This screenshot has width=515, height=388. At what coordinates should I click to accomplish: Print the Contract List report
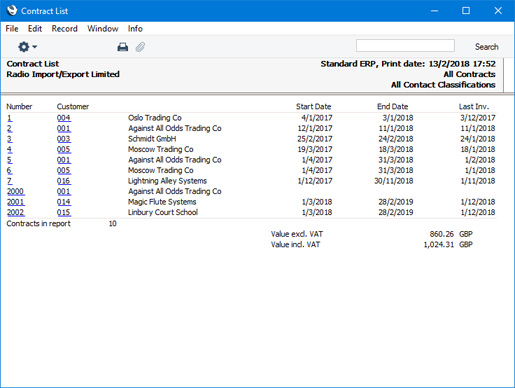[x=123, y=47]
